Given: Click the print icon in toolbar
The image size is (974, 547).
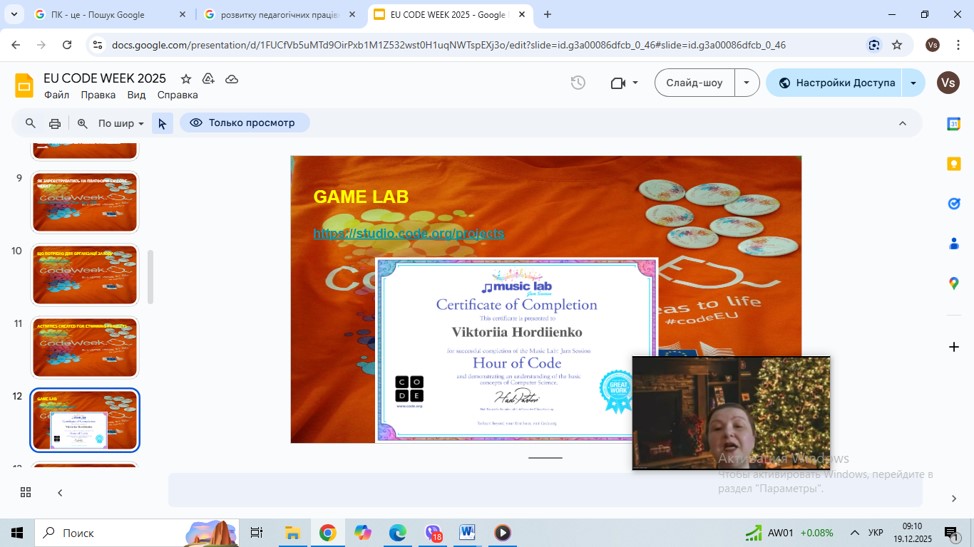Looking at the screenshot, I should (x=55, y=124).
